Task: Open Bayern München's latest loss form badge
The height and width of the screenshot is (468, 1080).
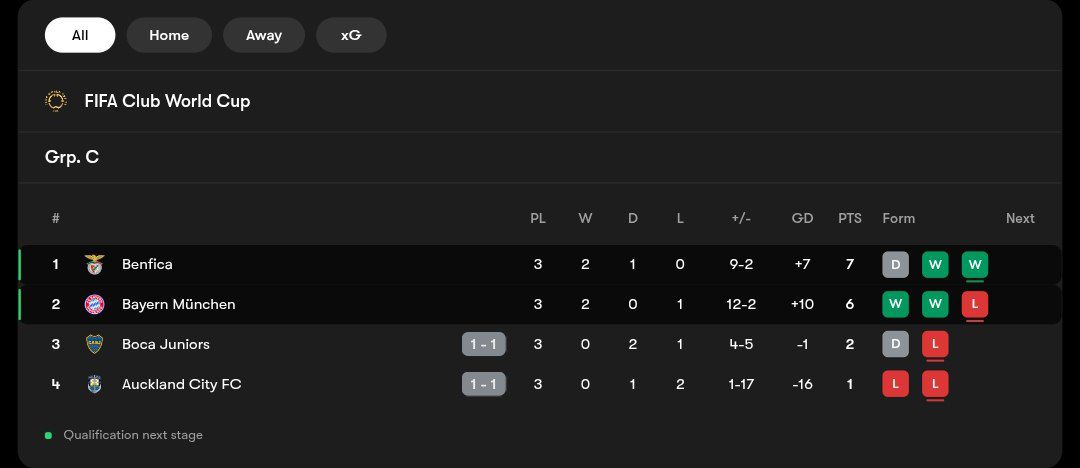Action: pyautogui.click(x=975, y=305)
